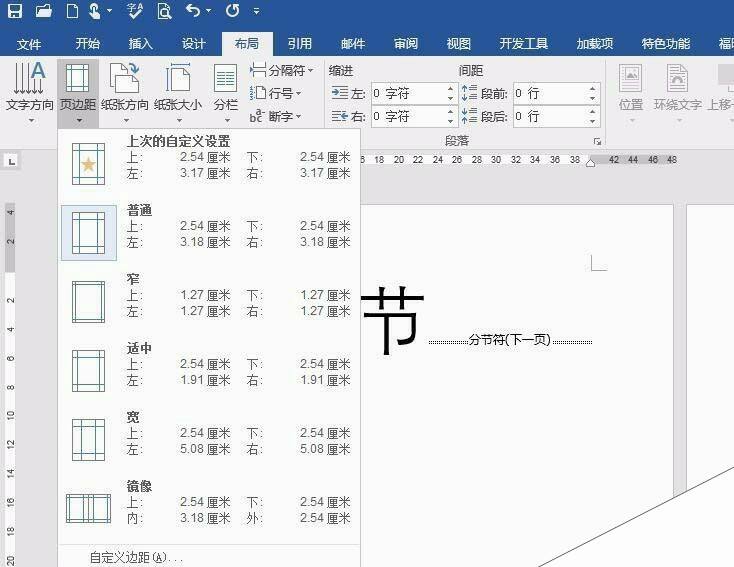Click the Open folder icon in quick access toolbar
The height and width of the screenshot is (567, 734).
[44, 10]
